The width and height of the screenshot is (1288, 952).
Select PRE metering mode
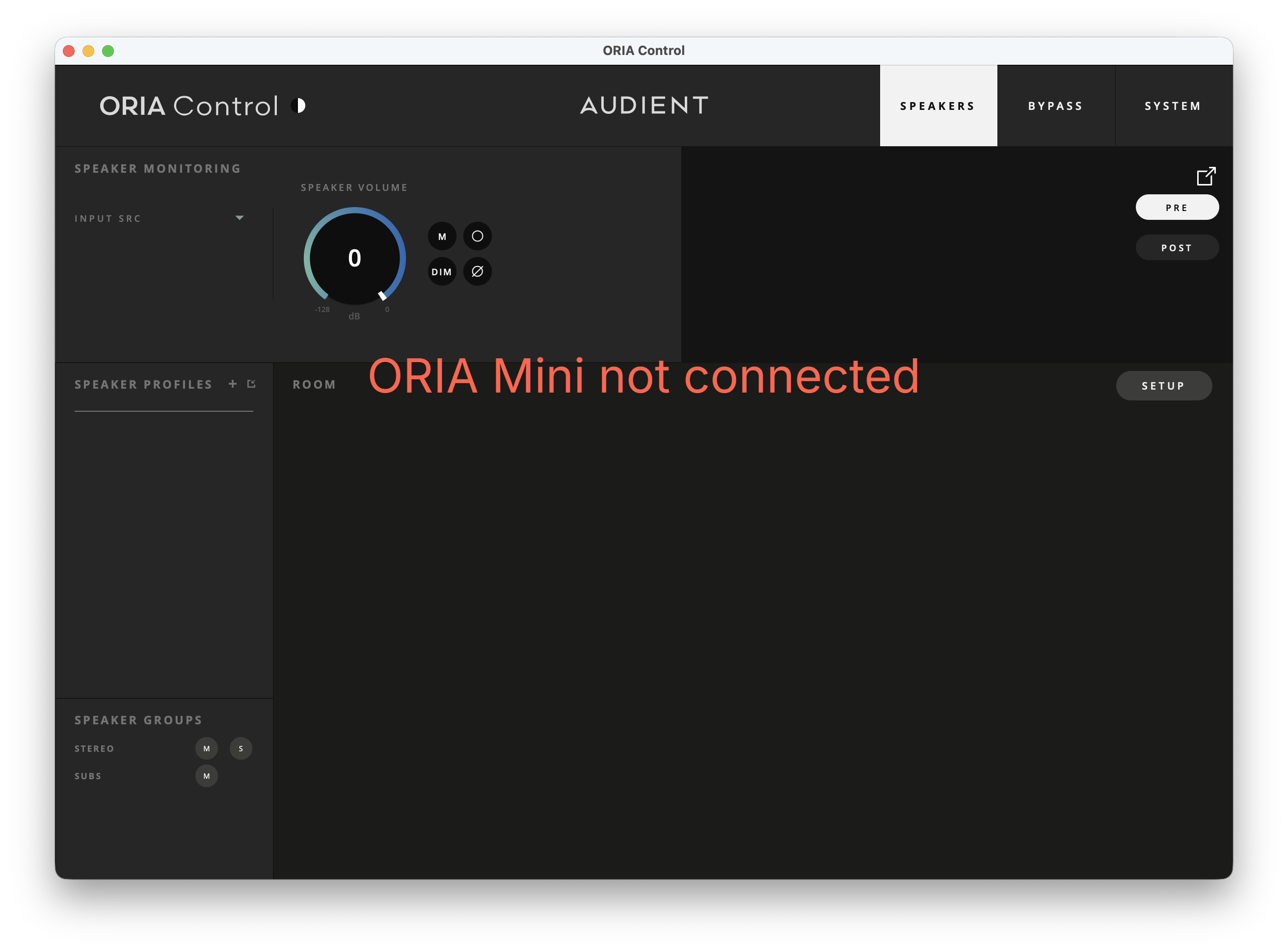(1177, 208)
